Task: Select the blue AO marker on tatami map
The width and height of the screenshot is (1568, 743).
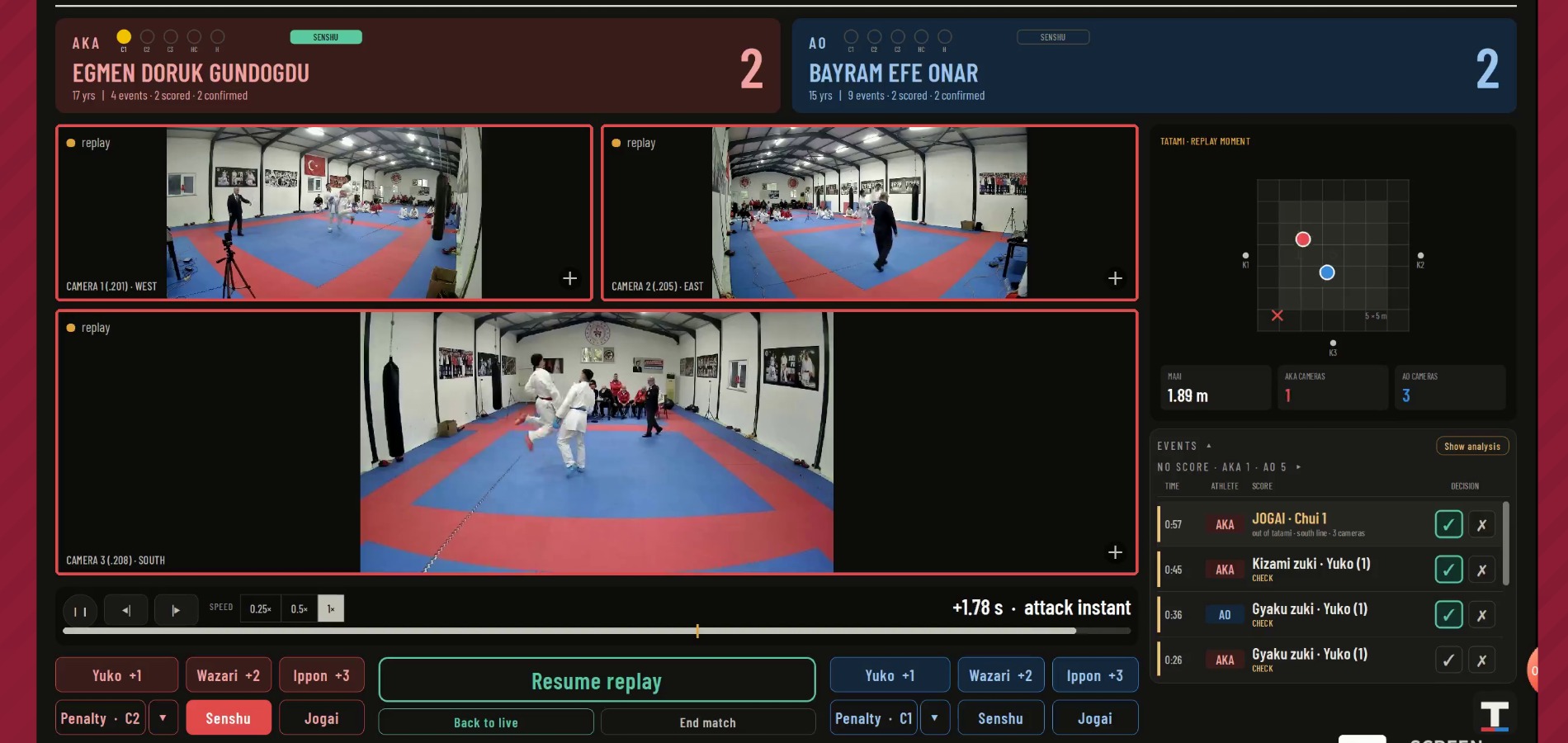Action: tap(1327, 272)
